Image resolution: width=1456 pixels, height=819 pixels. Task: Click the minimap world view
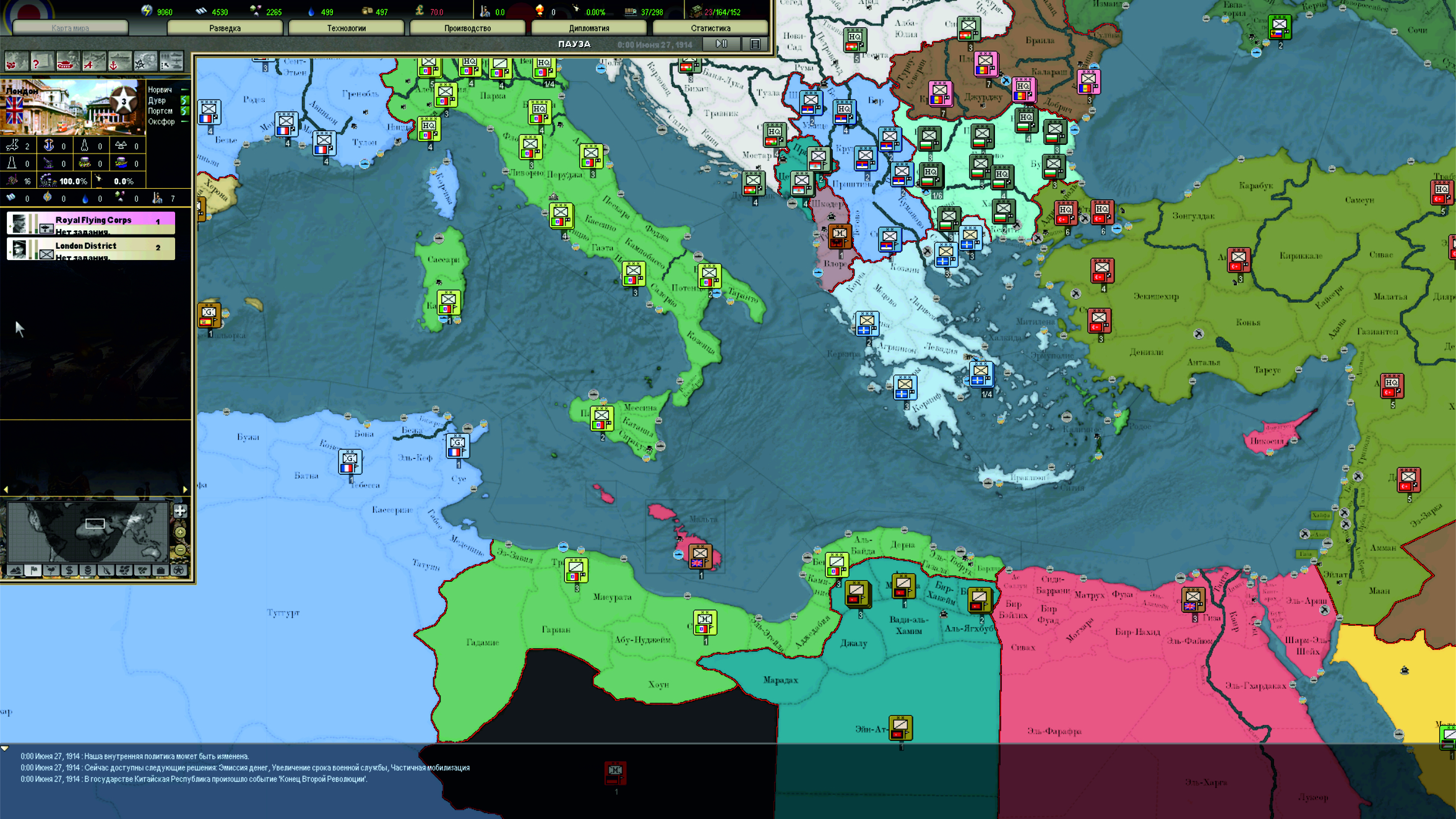pos(87,532)
